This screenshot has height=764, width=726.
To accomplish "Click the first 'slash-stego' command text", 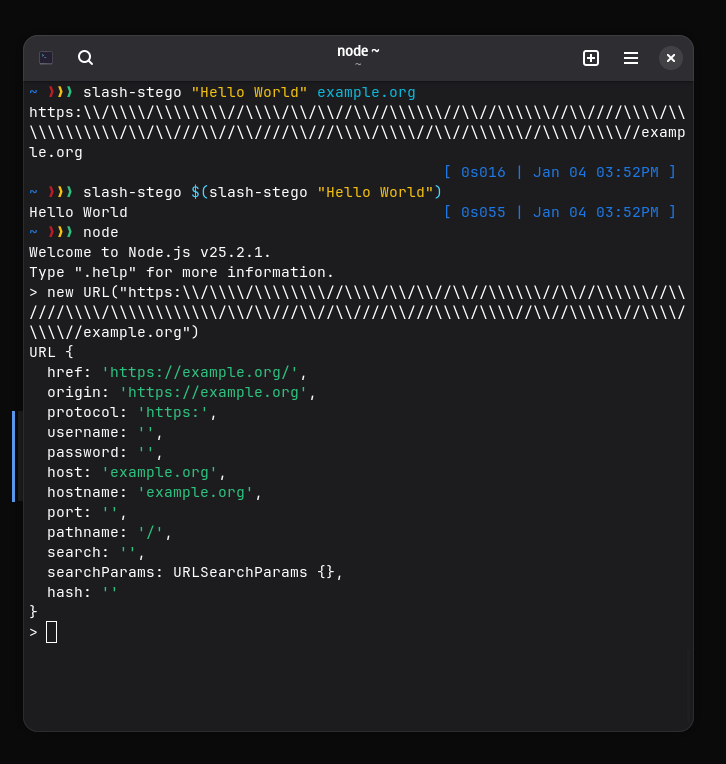I will tap(132, 93).
